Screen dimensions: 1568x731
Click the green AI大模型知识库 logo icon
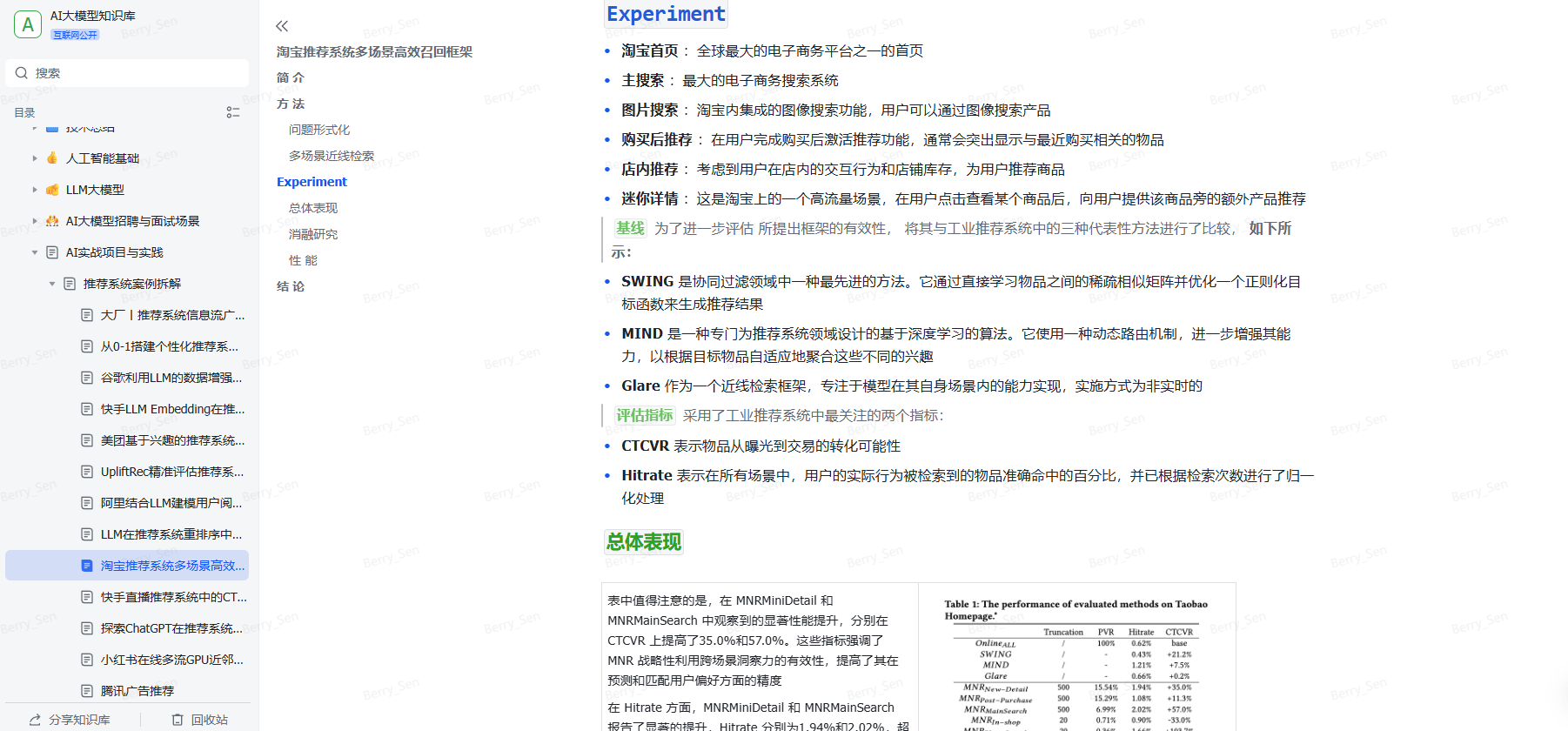[28, 24]
